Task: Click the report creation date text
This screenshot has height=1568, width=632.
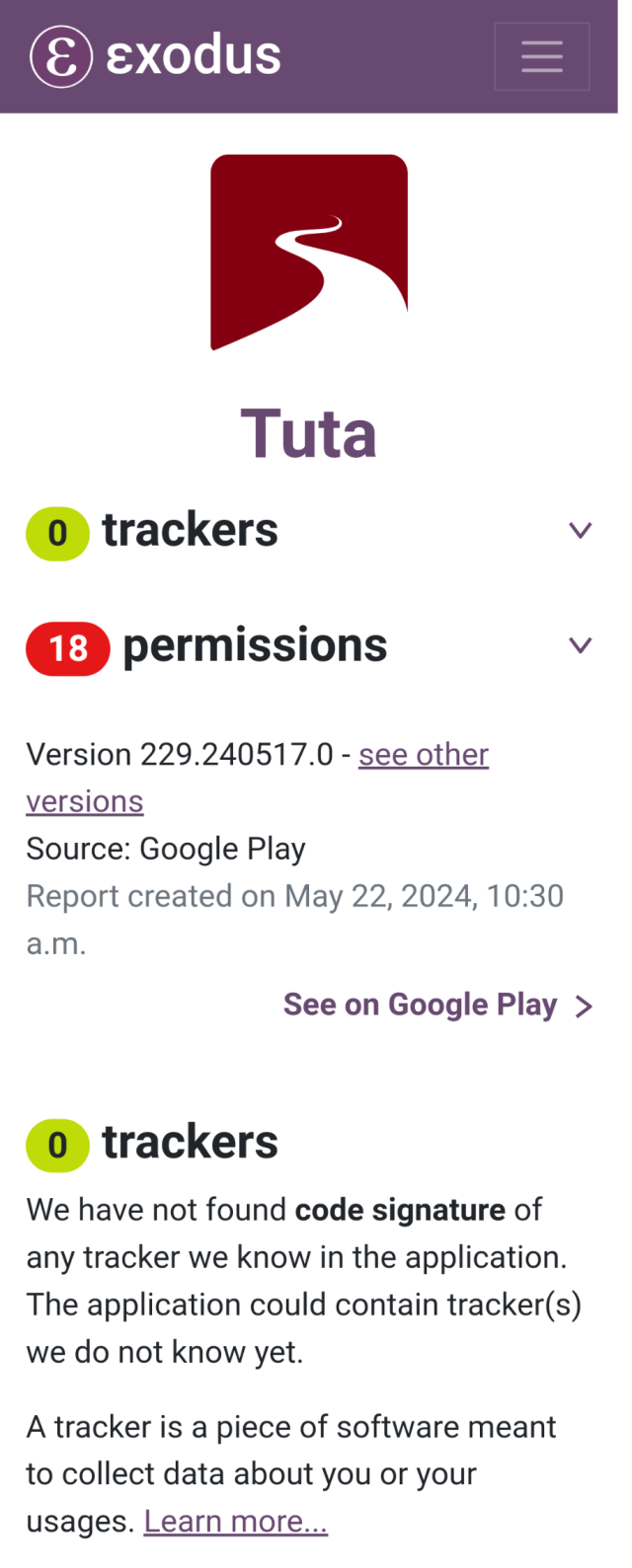Action: pos(295,920)
